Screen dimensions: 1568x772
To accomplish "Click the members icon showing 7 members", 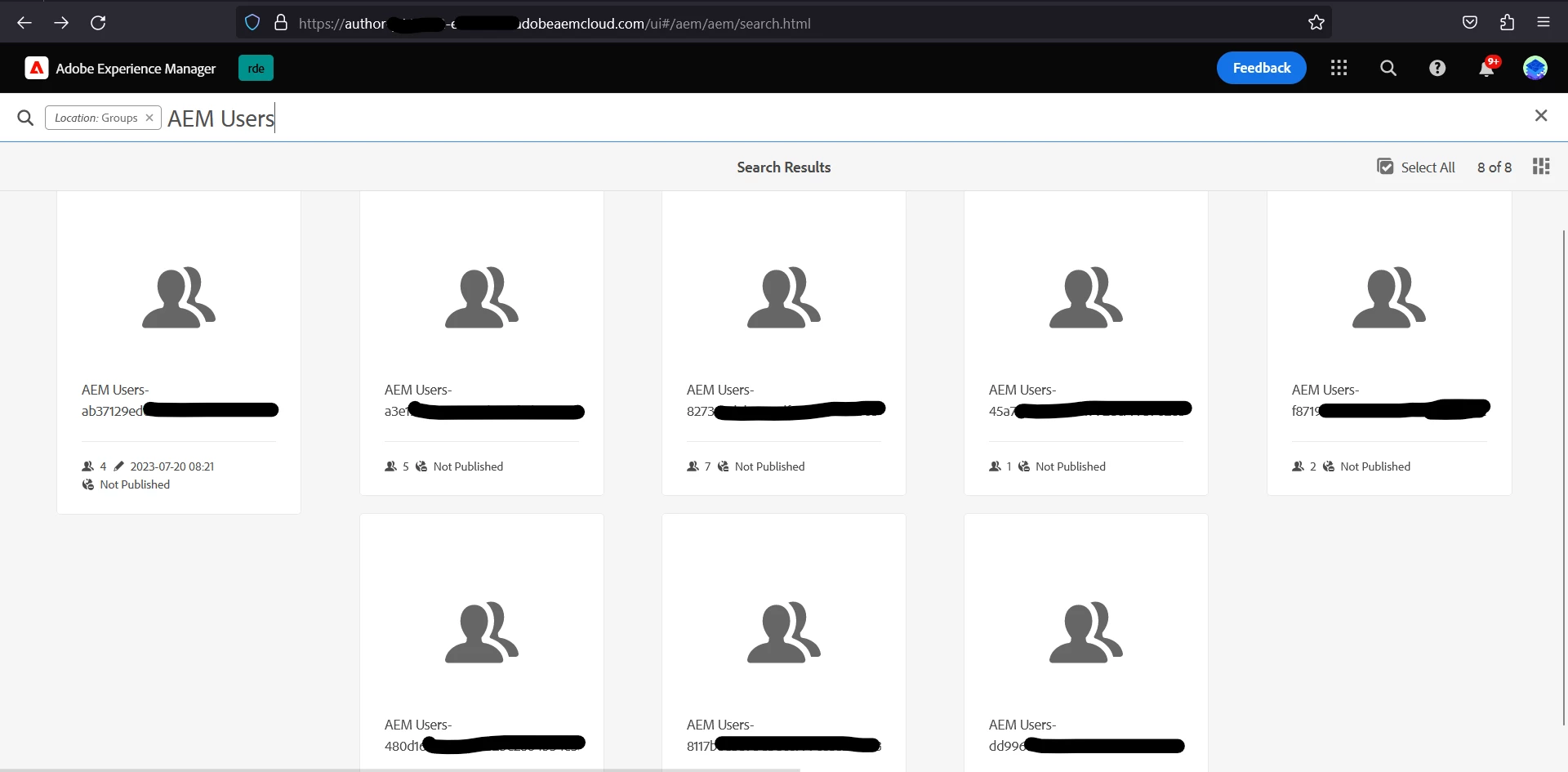I will (x=693, y=466).
